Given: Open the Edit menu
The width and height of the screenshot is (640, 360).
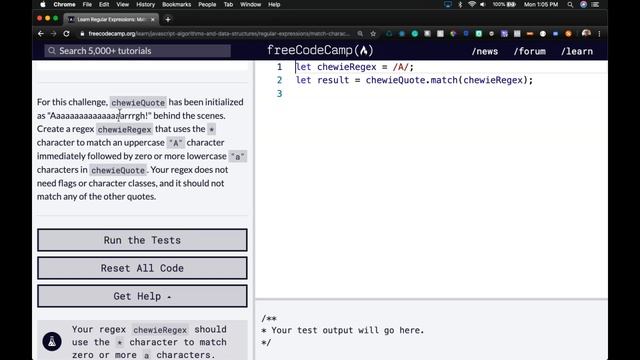Looking at the screenshot, I should click(x=104, y=4).
